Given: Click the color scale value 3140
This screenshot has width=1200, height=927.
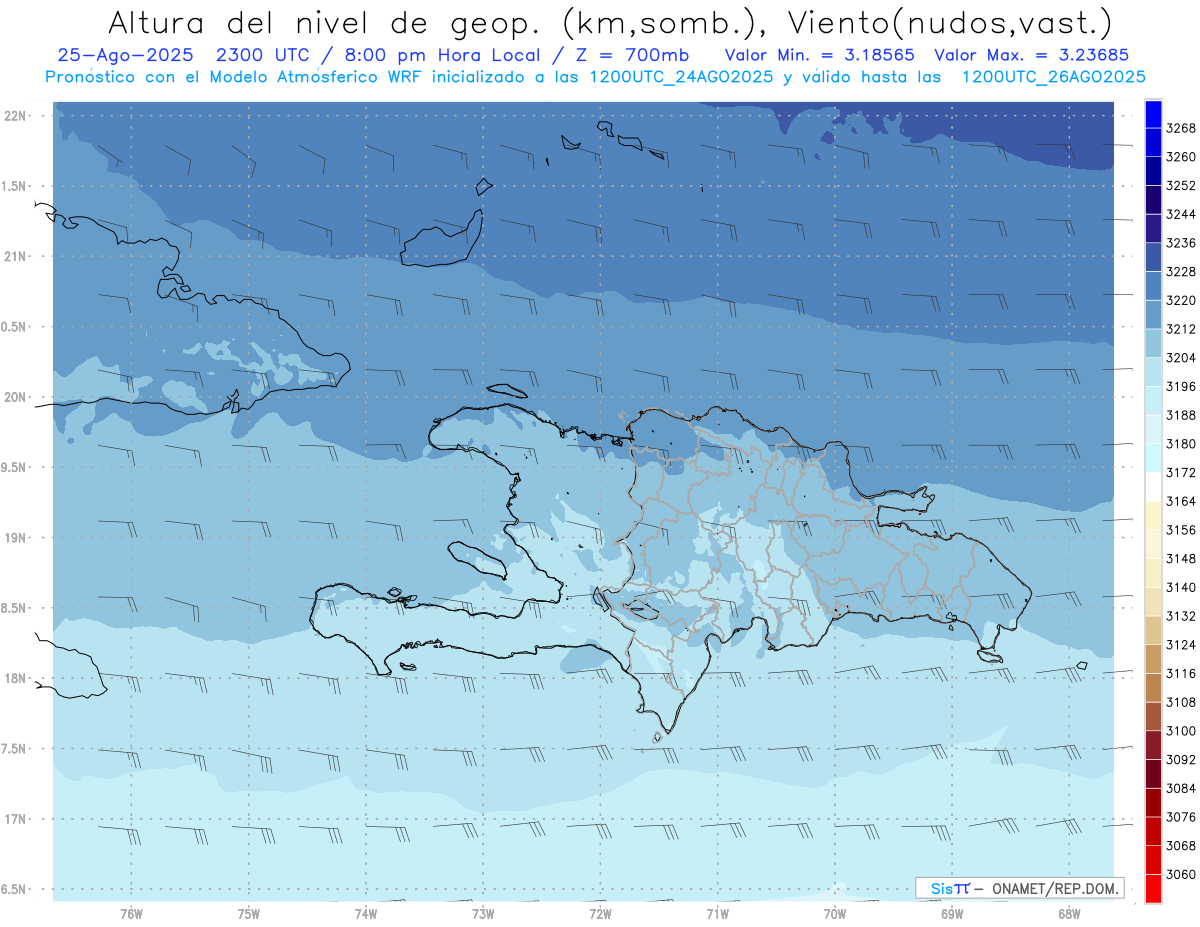Looking at the screenshot, I should pyautogui.click(x=1181, y=587).
